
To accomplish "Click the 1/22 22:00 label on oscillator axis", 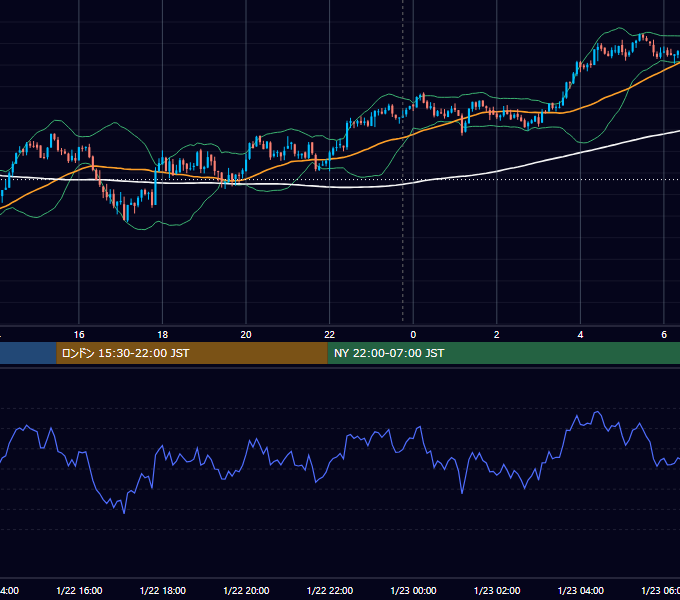I will 330,590.
